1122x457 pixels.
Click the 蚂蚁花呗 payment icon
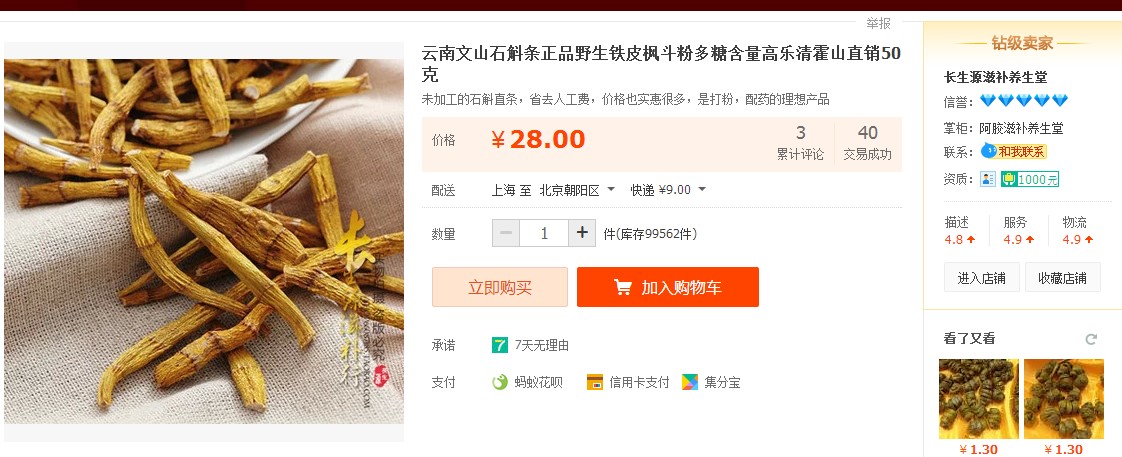tap(499, 383)
